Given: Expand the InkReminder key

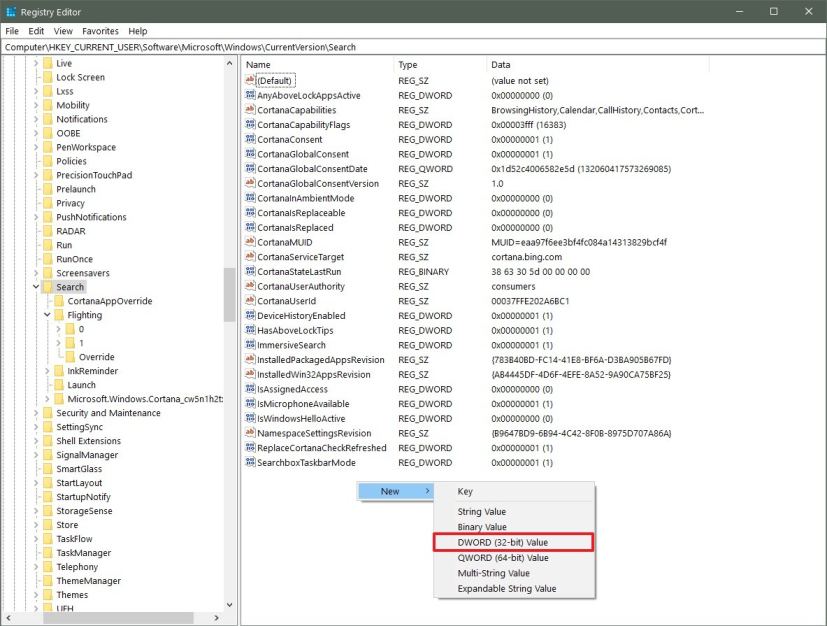Looking at the screenshot, I should pos(47,371).
